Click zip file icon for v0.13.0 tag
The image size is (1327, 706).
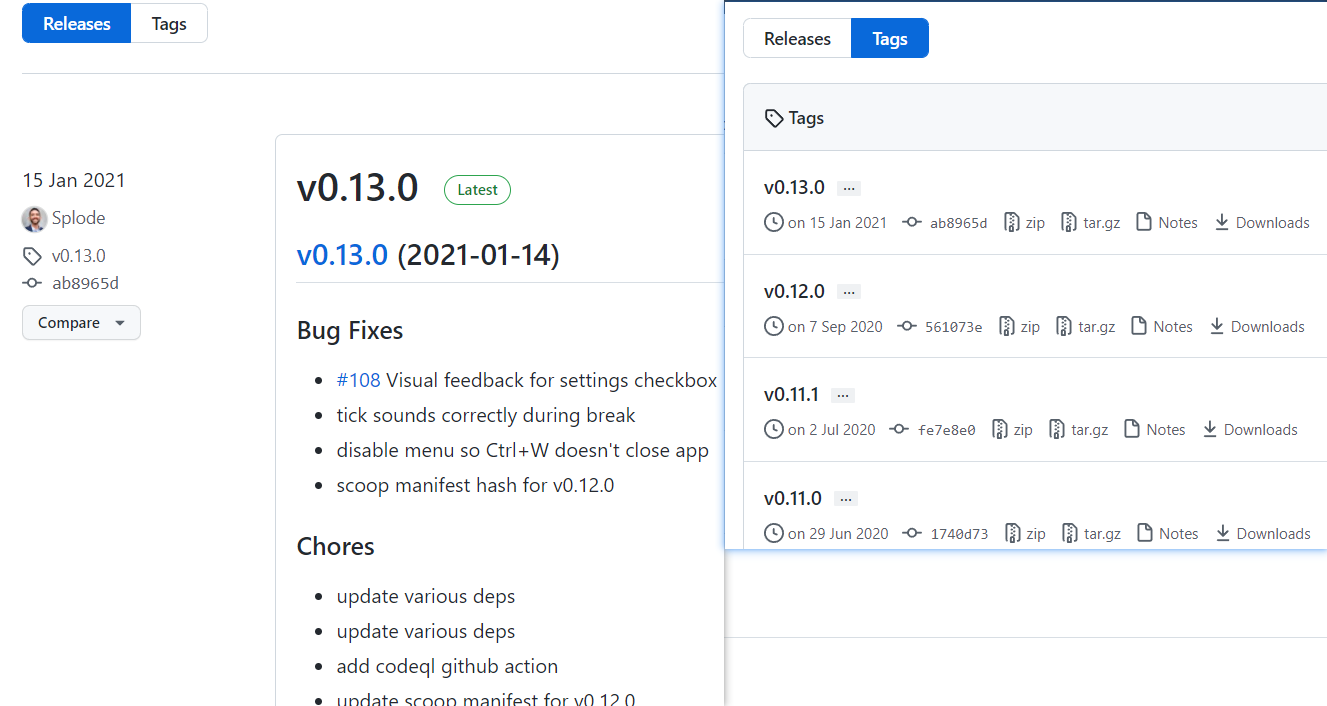coord(1012,222)
